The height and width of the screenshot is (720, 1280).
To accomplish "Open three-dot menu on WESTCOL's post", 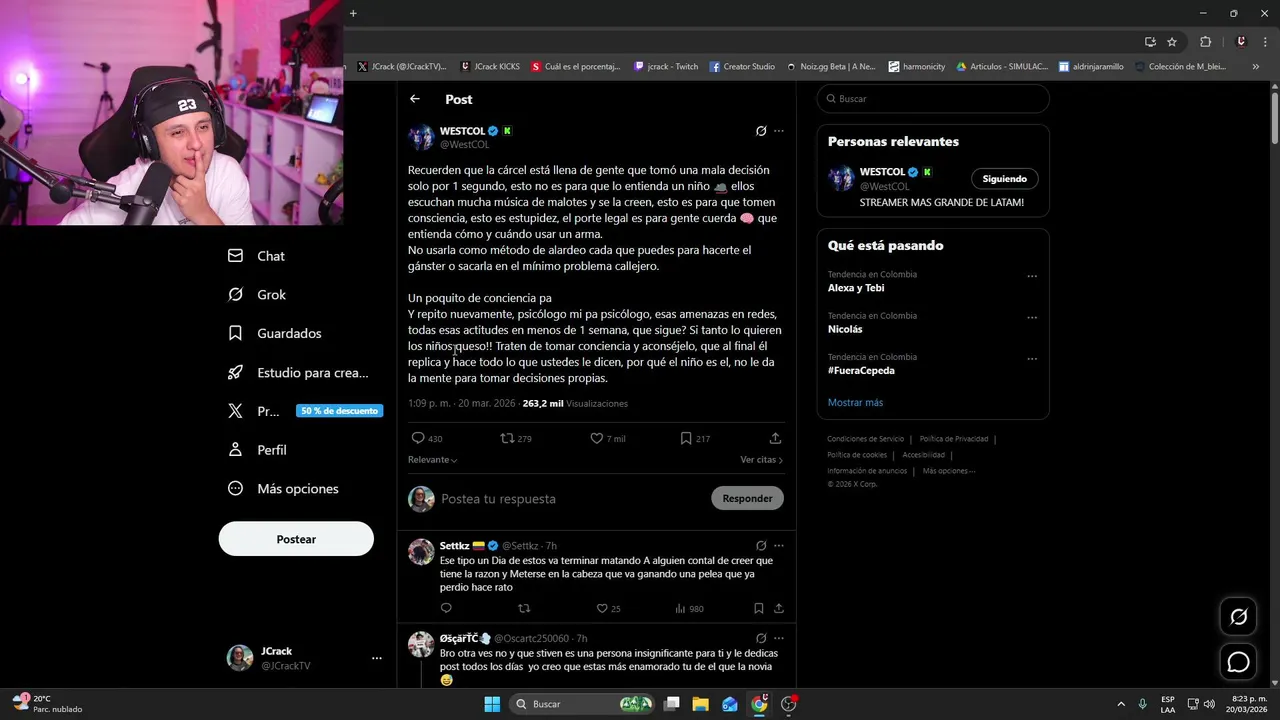I will (779, 131).
